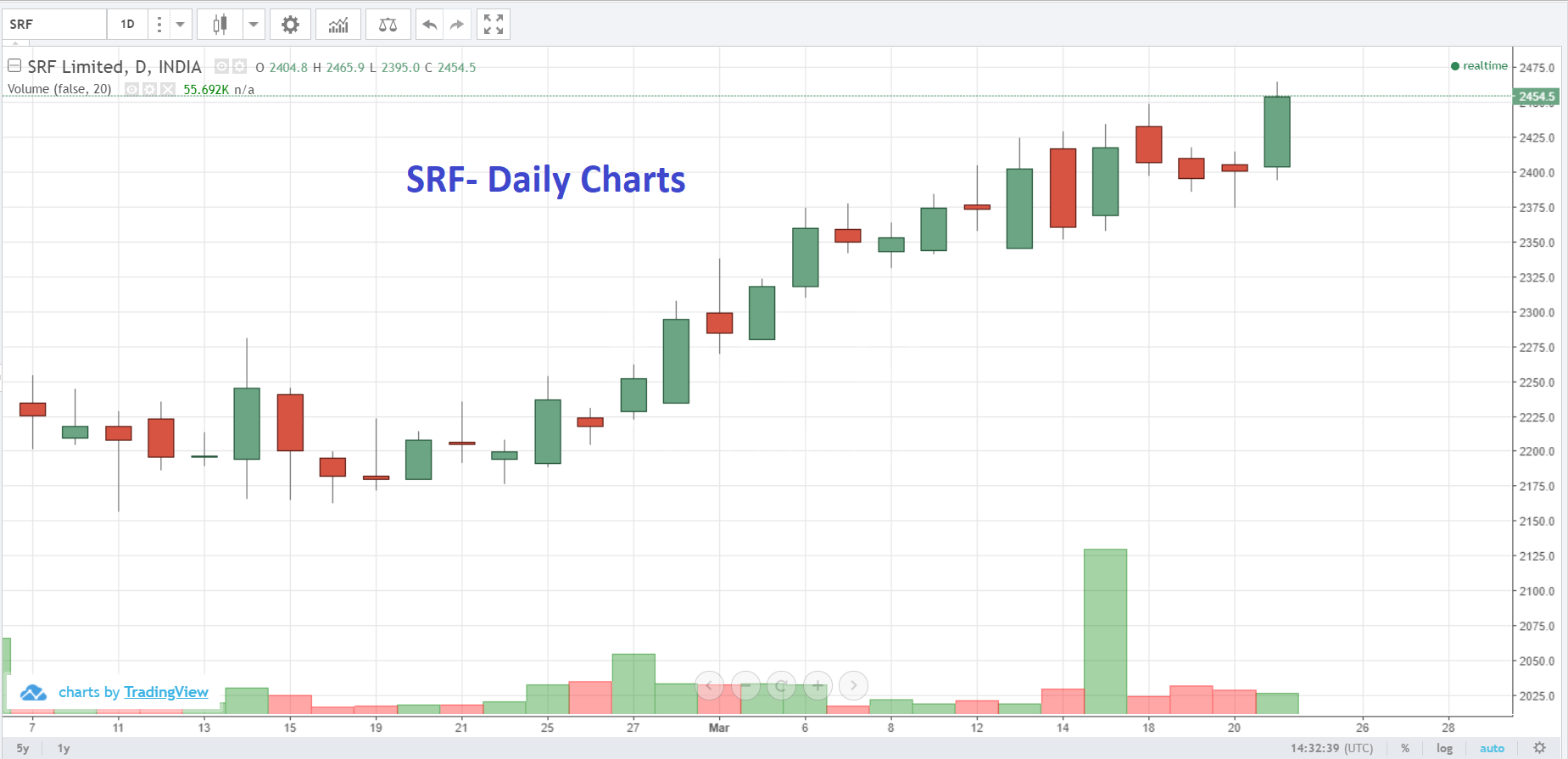Open the Indicators button in toolbar
This screenshot has width=1568, height=759.
338,25
